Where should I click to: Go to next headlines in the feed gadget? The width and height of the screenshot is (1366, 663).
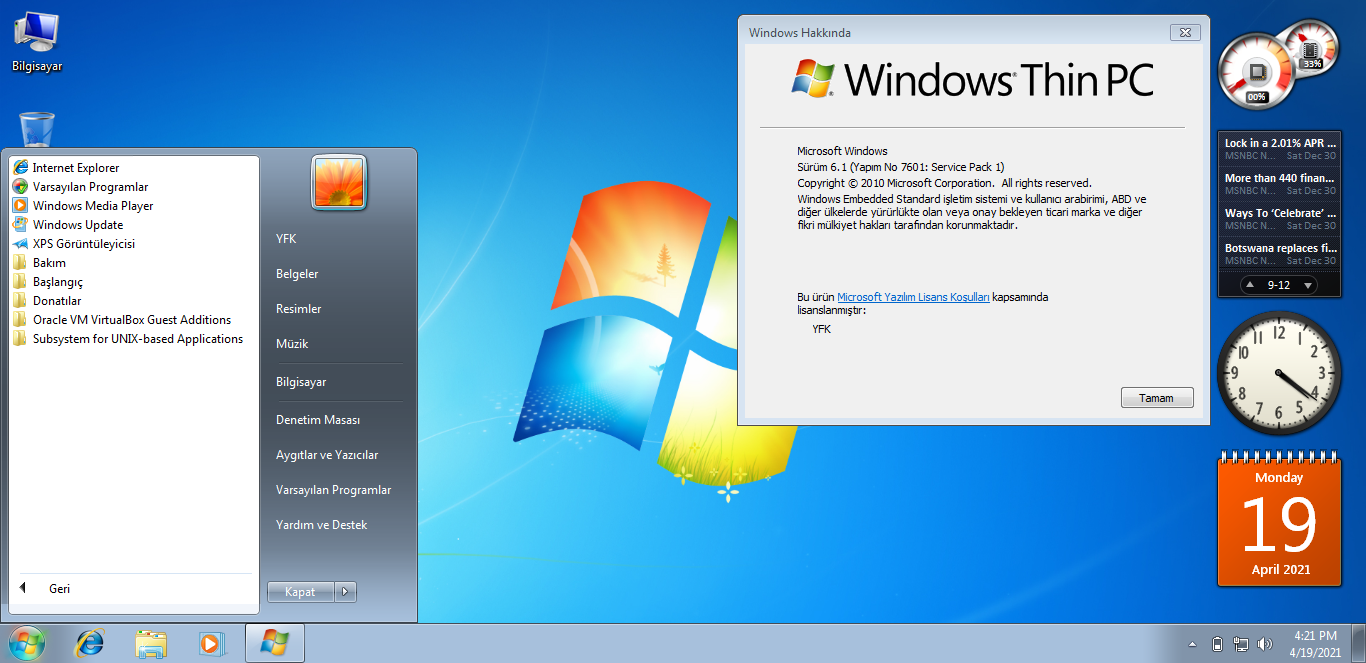1306,285
